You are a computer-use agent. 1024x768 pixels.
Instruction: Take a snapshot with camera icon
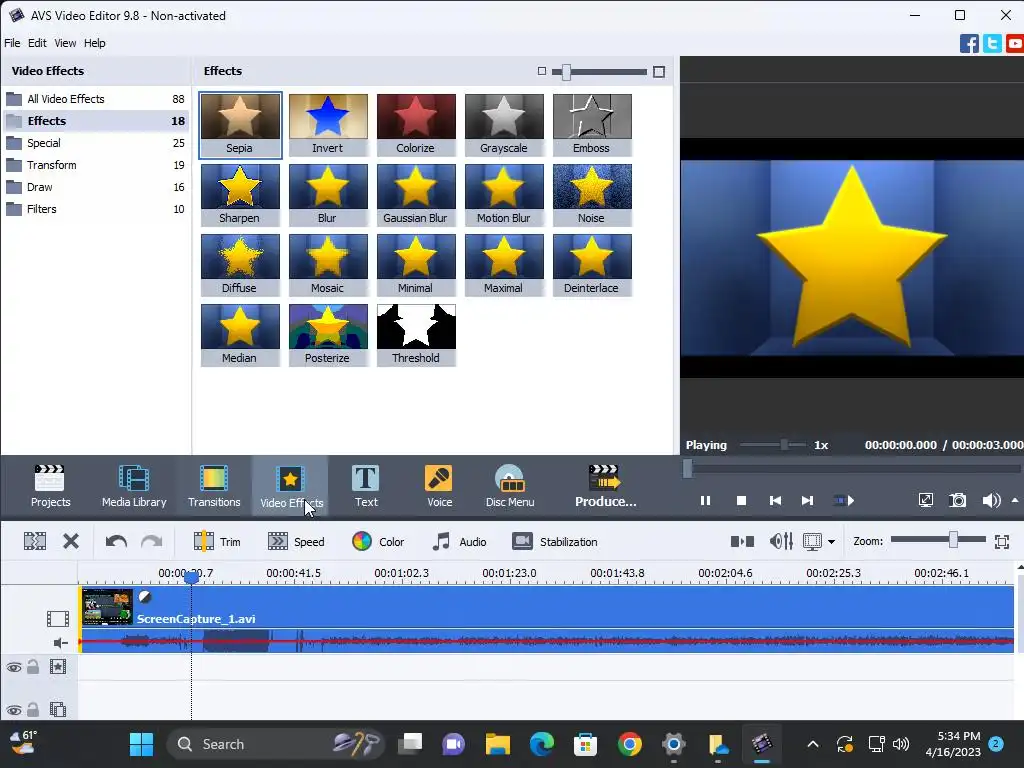click(957, 500)
